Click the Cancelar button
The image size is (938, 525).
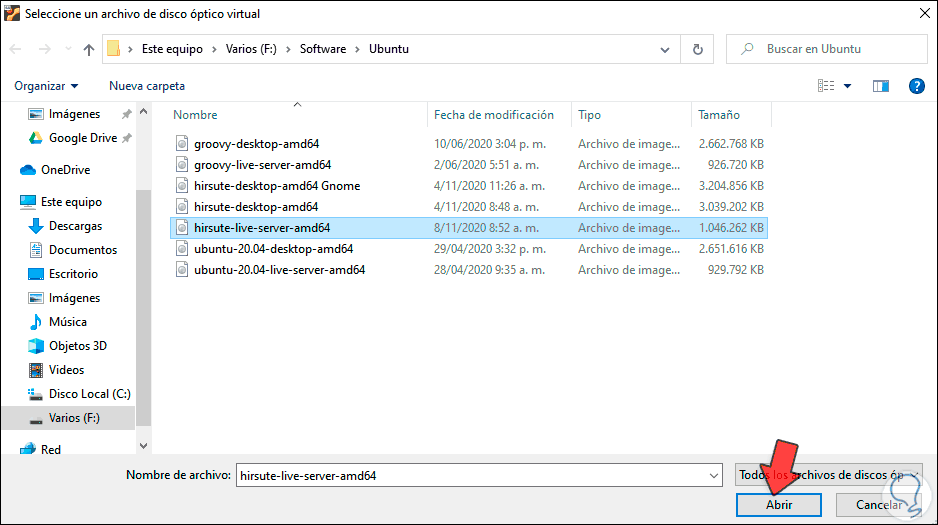879,505
